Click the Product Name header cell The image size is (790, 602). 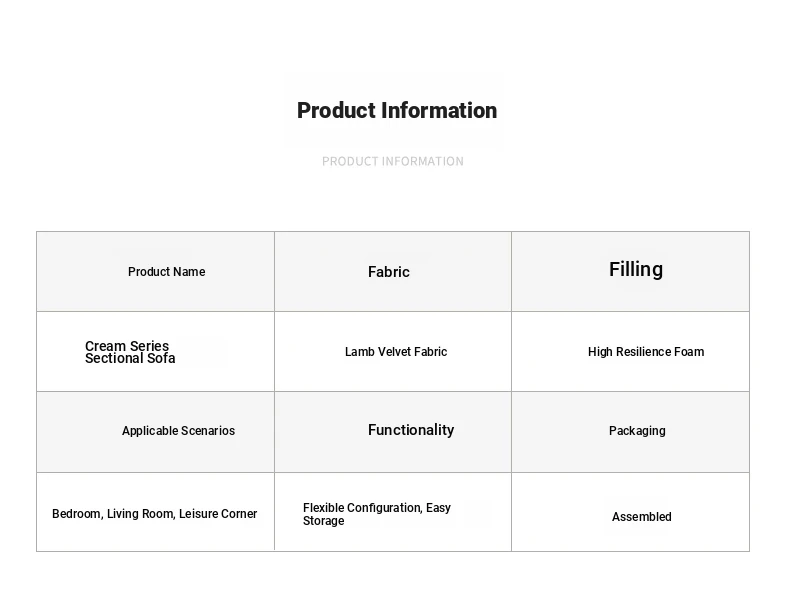pos(155,272)
